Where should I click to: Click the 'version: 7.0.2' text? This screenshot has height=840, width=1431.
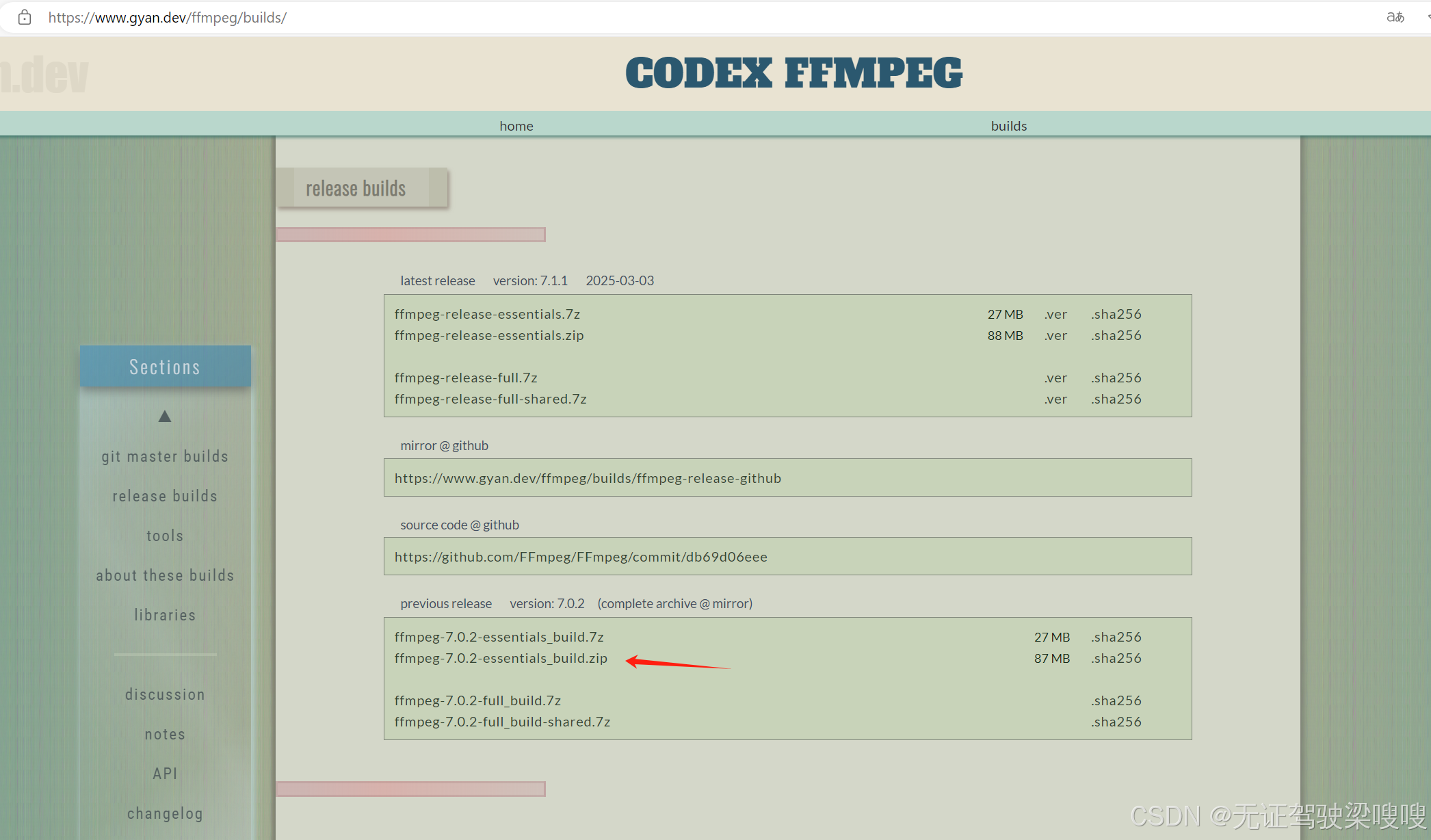pyautogui.click(x=547, y=603)
